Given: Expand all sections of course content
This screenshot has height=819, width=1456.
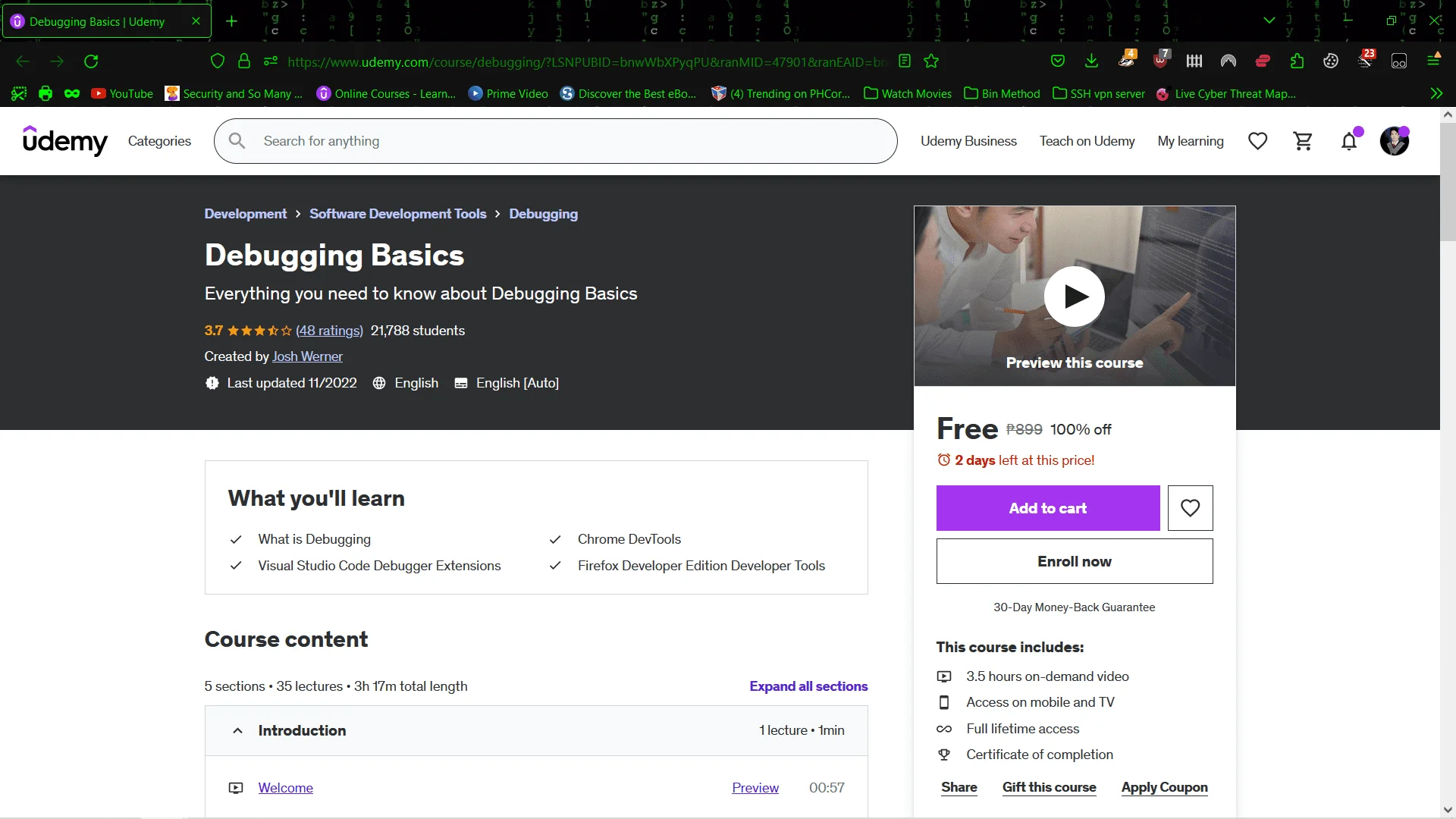Looking at the screenshot, I should tap(809, 686).
